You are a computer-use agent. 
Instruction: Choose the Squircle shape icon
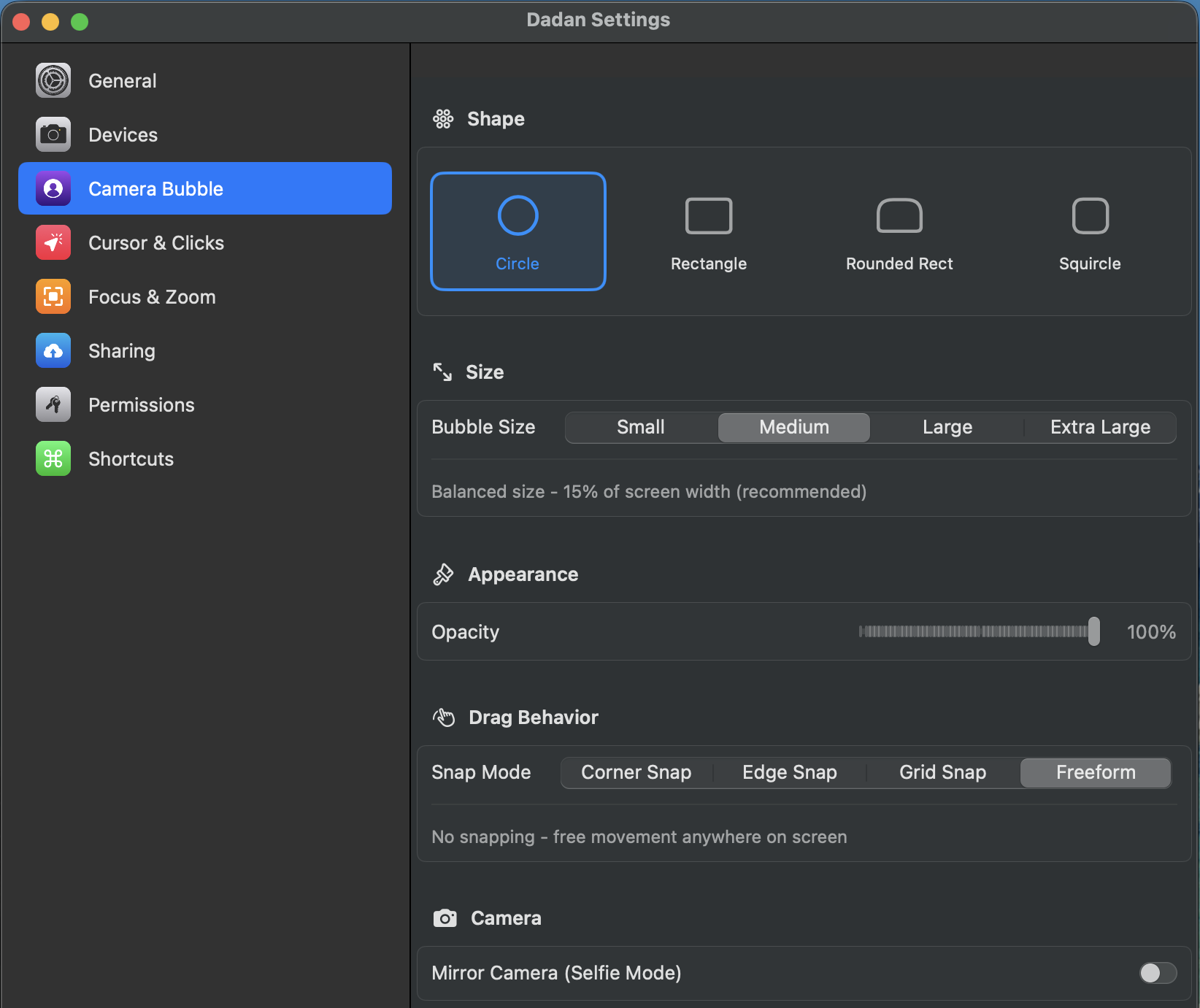point(1090,217)
